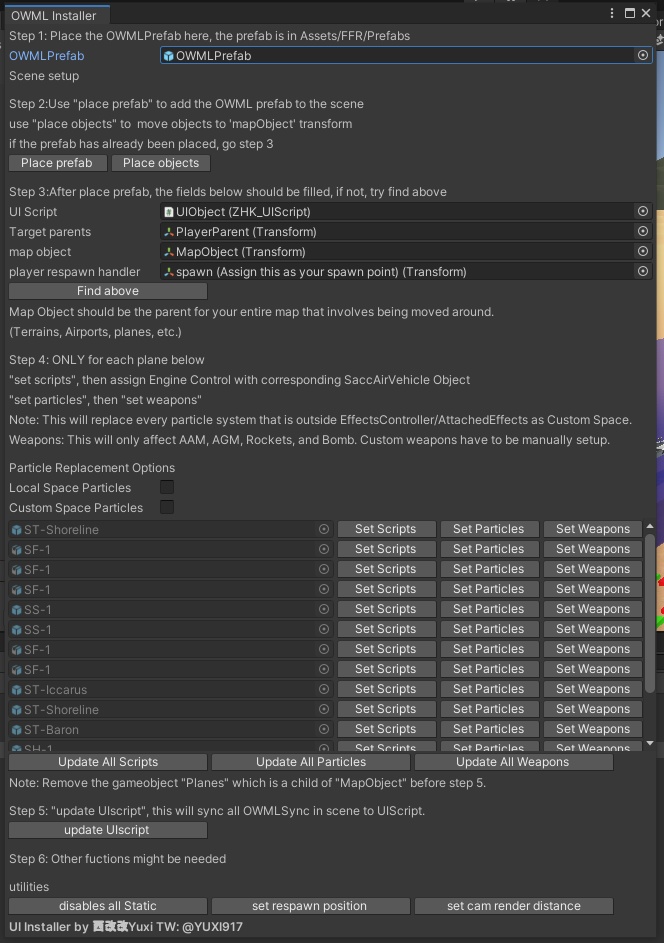The width and height of the screenshot is (664, 943).
Task: Open object picker on ST-Baron row
Action: [324, 729]
